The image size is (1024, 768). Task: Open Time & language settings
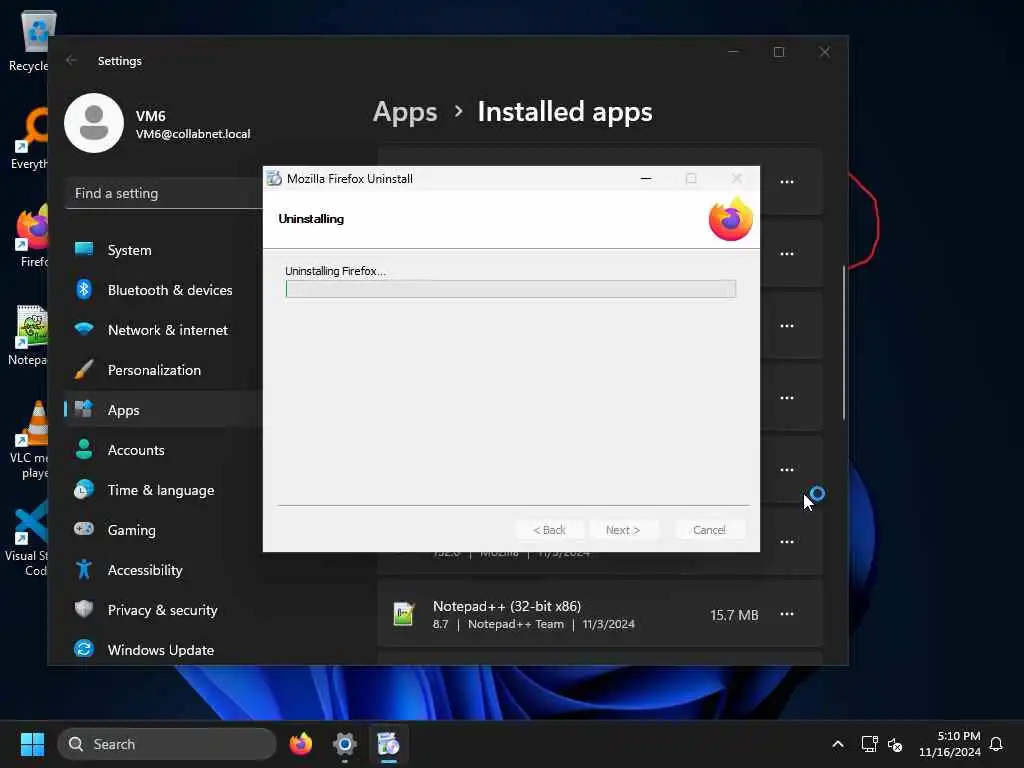point(163,490)
